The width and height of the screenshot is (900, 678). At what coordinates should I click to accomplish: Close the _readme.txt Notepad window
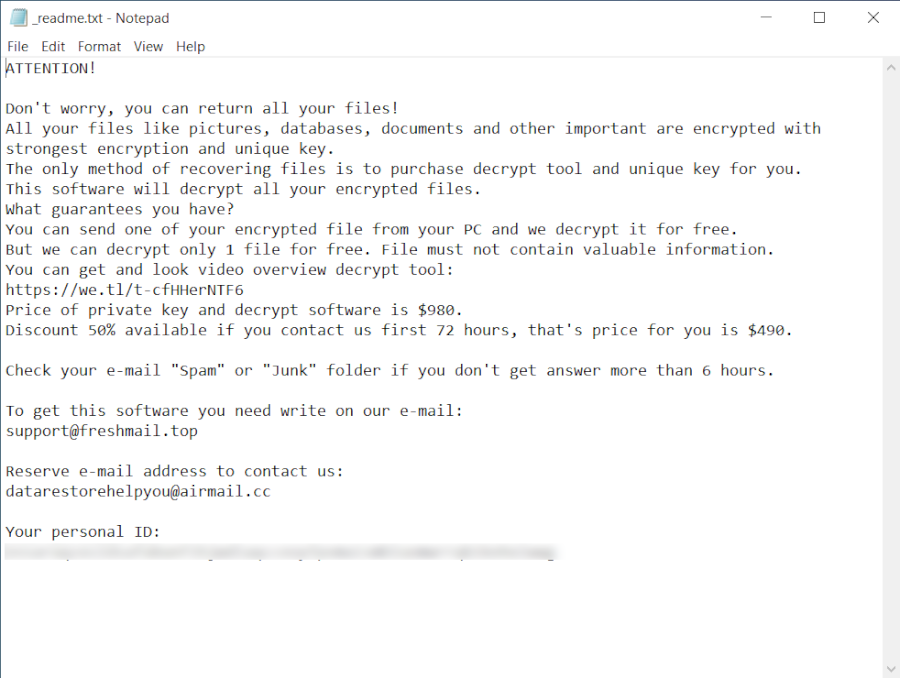[871, 18]
